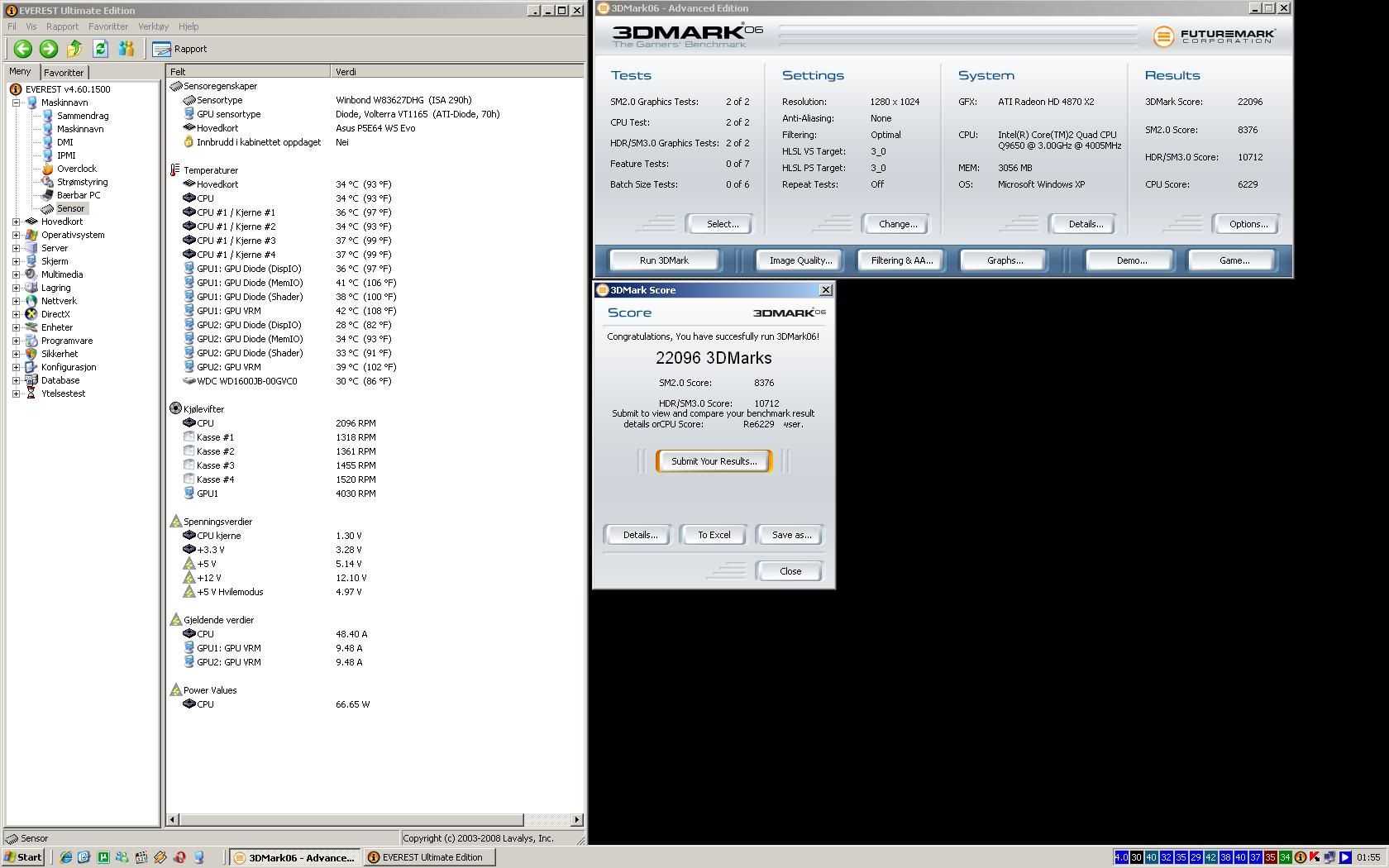
Task: Select the Sensor tree item
Action: click(x=70, y=208)
